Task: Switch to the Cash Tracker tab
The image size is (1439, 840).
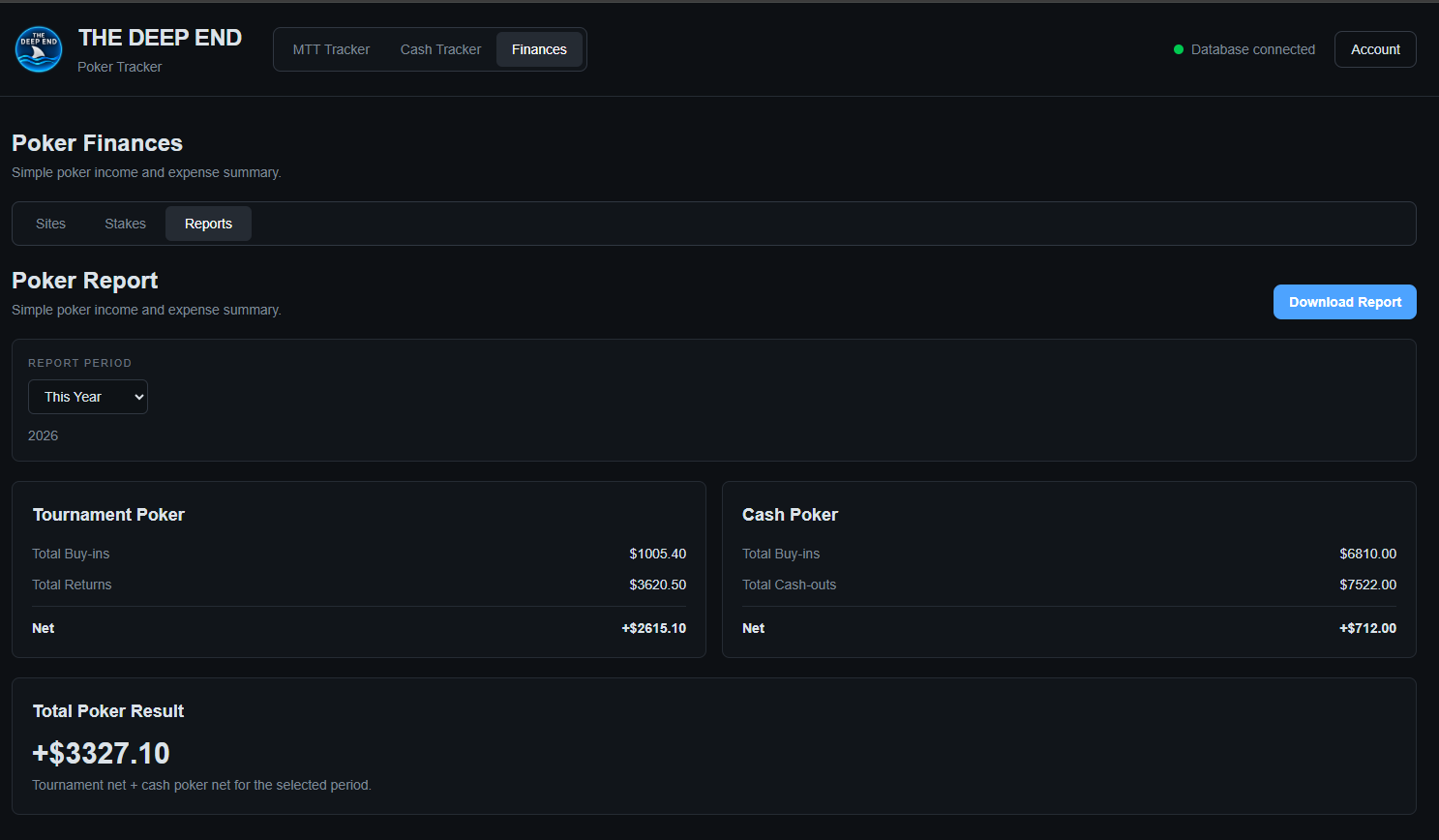Action: click(440, 49)
